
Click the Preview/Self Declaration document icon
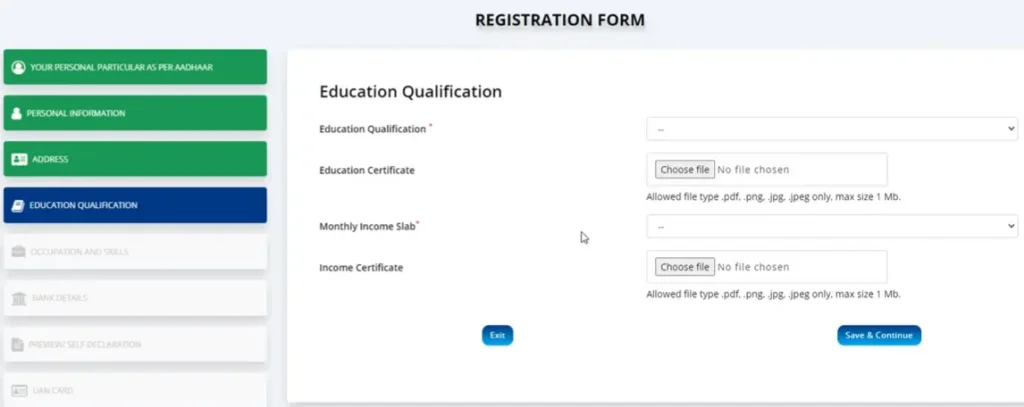18,345
